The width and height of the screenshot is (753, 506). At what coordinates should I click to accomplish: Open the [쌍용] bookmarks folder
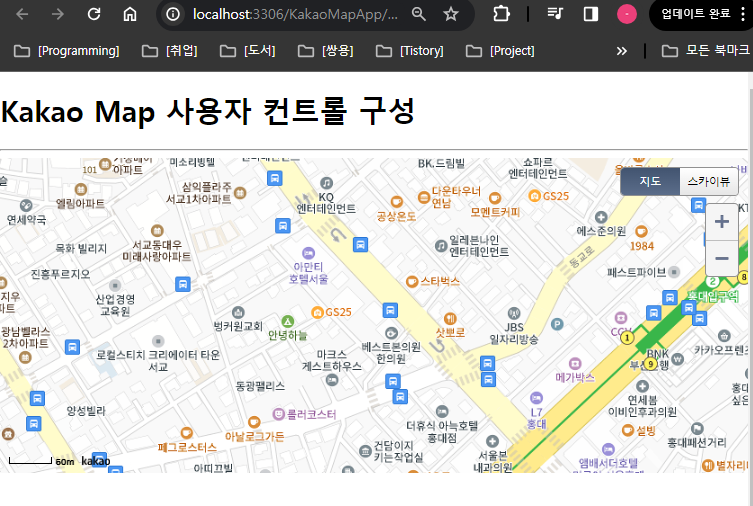point(326,50)
